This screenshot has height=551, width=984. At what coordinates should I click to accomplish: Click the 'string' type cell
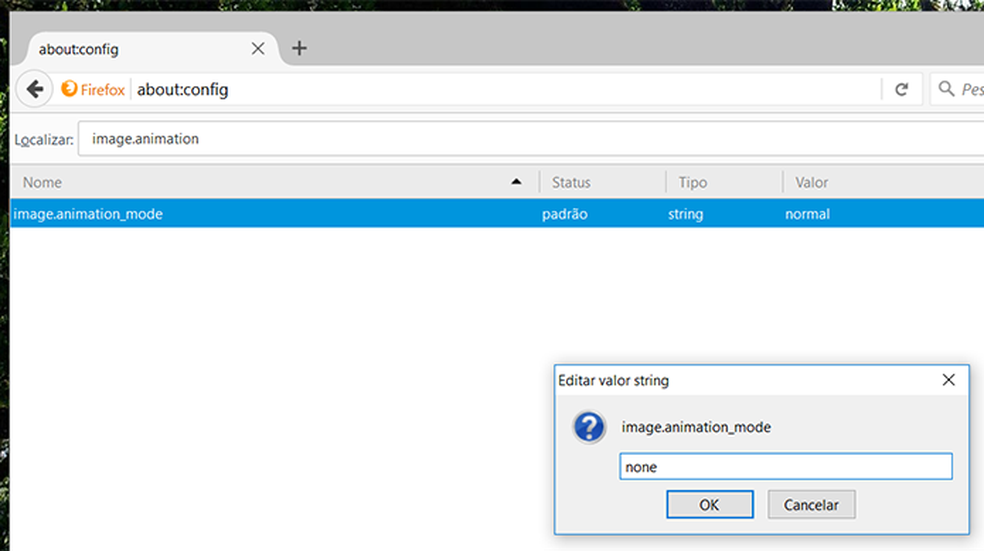[685, 214]
